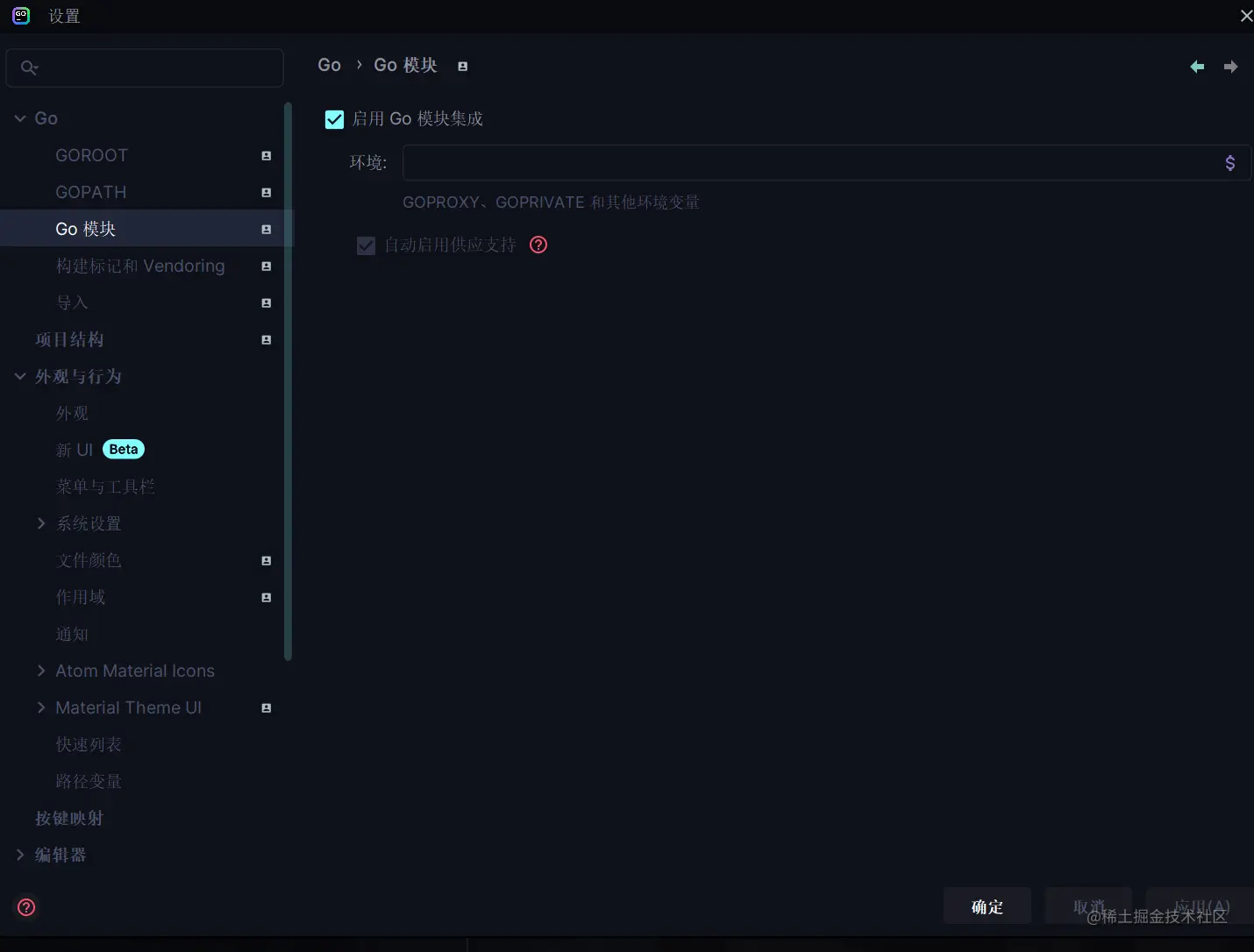Click the project icon in the breadcrumb header
This screenshot has width=1254, height=952.
pos(462,66)
